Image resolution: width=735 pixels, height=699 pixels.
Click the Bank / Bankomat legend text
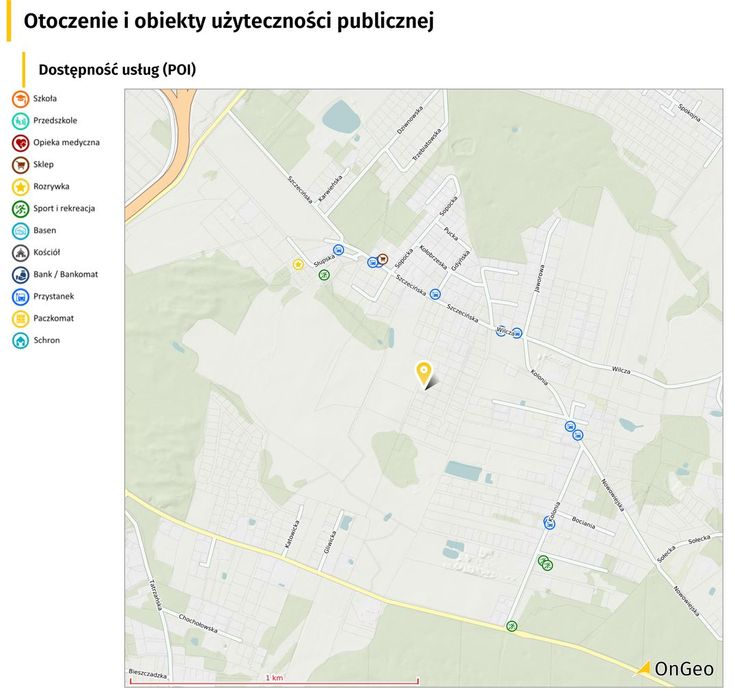(x=66, y=274)
